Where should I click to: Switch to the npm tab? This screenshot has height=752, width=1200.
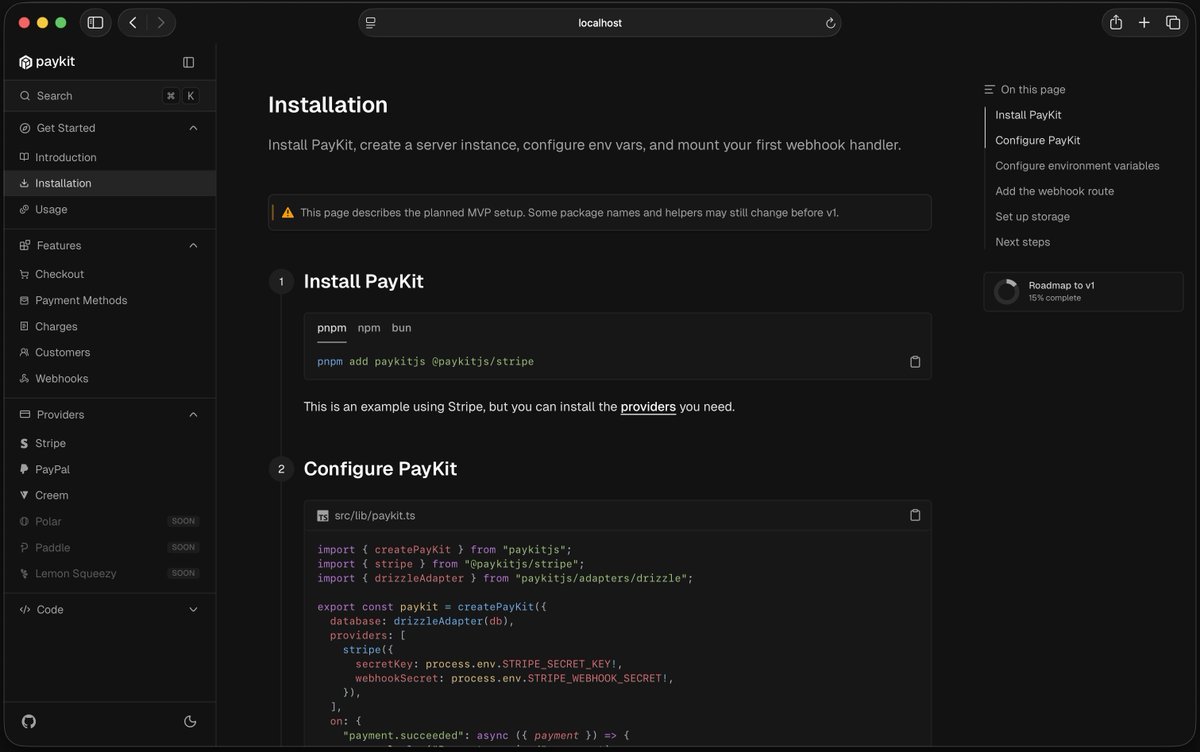[369, 328]
